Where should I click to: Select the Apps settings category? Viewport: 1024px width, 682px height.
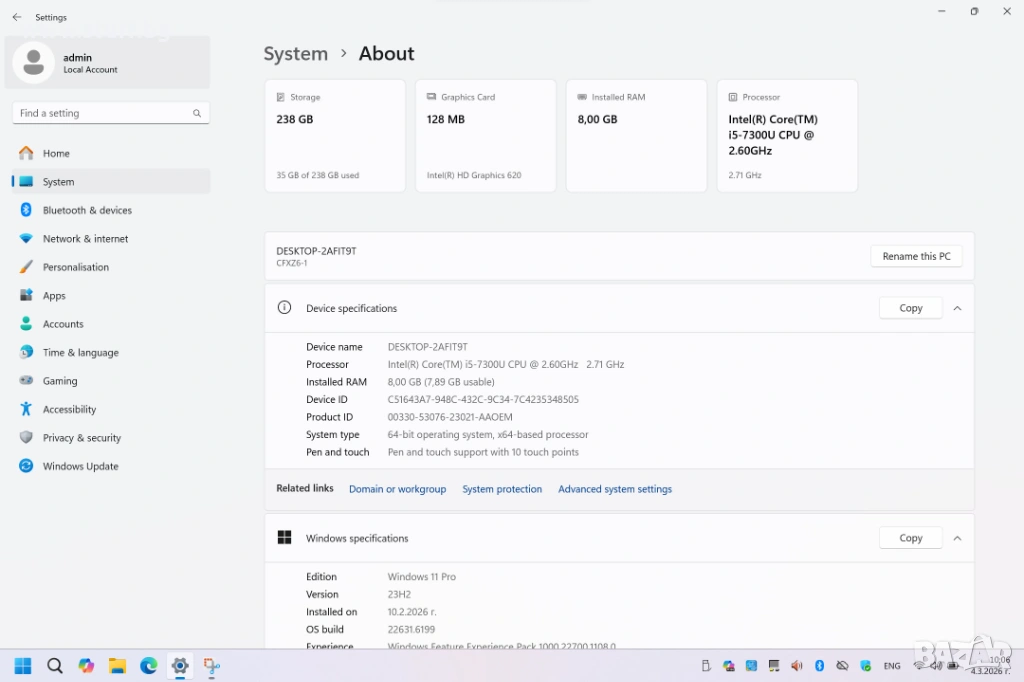(x=54, y=296)
